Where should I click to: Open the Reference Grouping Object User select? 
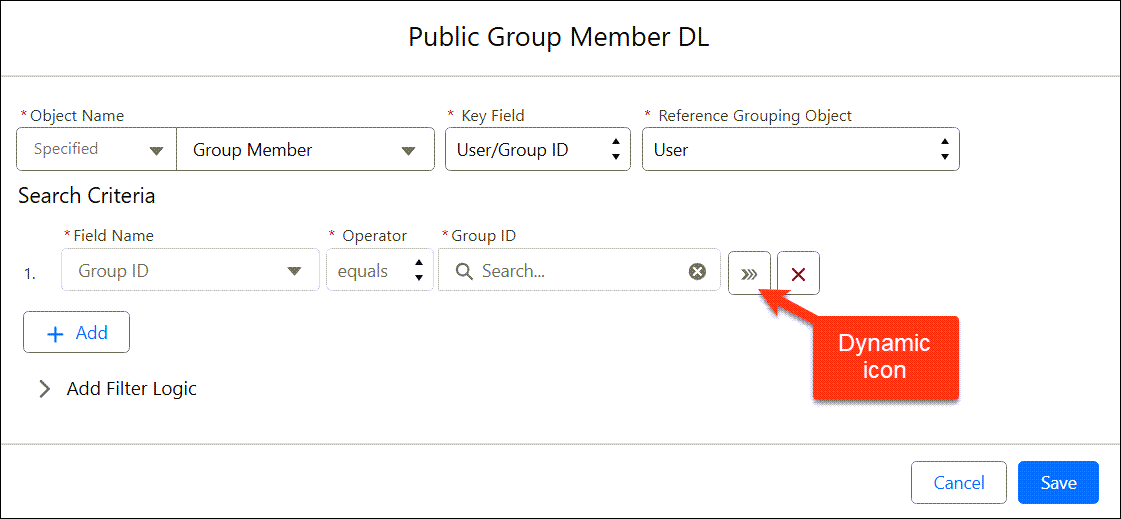801,149
